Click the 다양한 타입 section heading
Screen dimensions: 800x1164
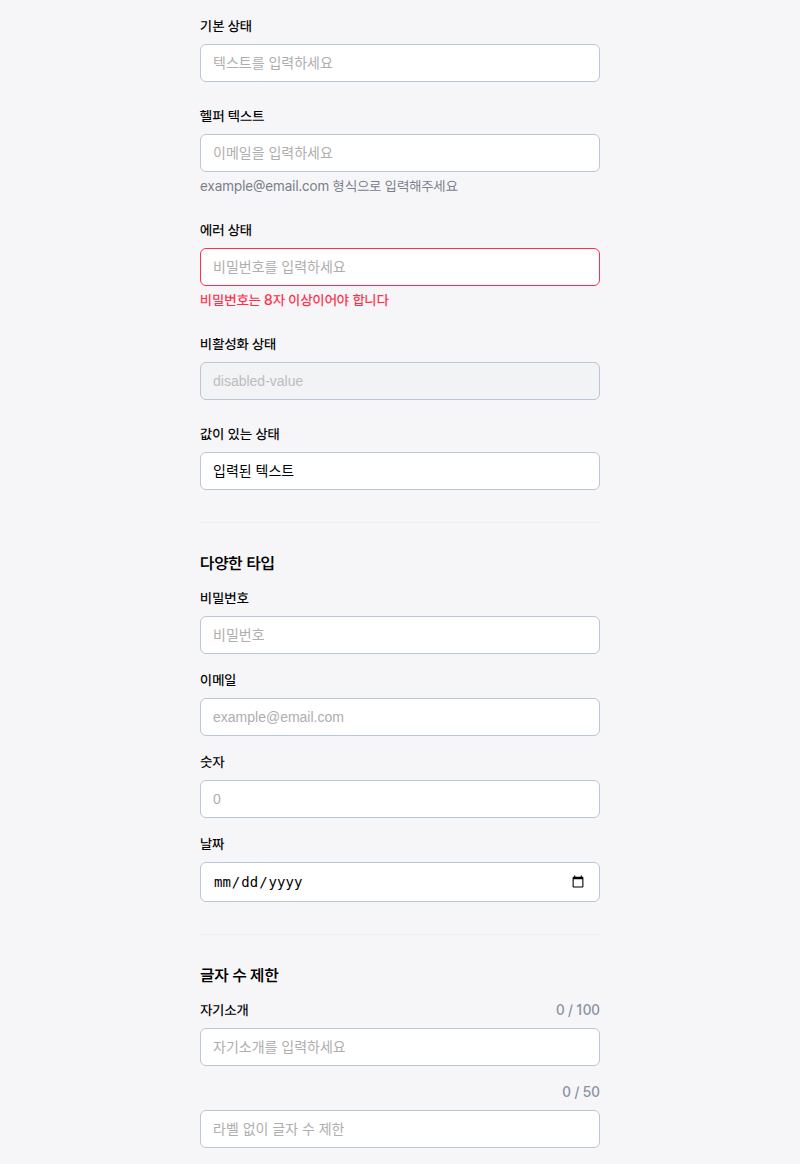tap(237, 563)
